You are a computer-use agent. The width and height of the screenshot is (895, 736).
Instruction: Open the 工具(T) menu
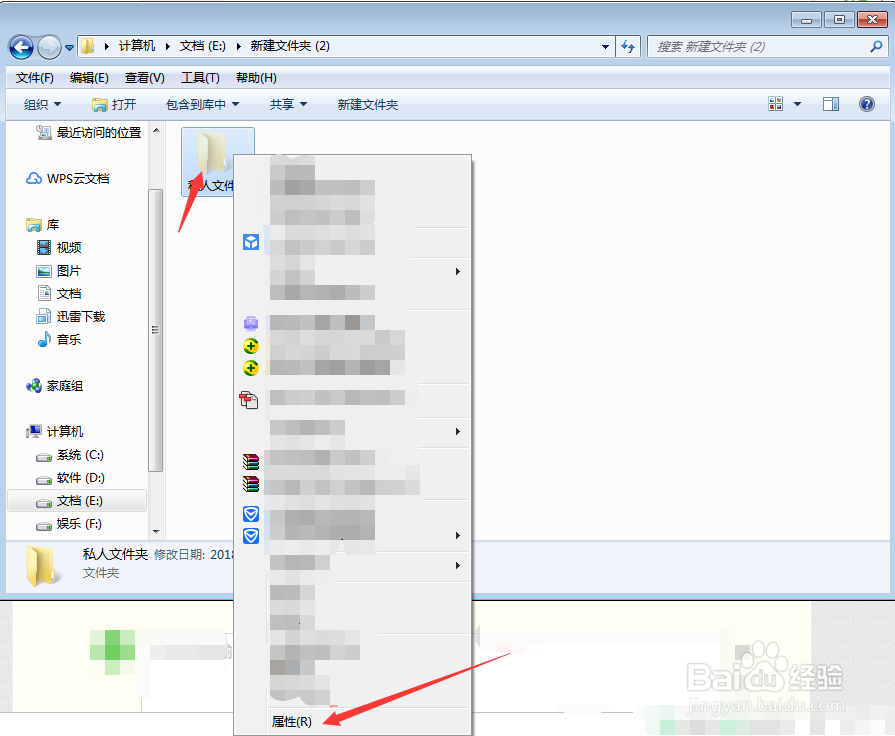click(x=200, y=78)
